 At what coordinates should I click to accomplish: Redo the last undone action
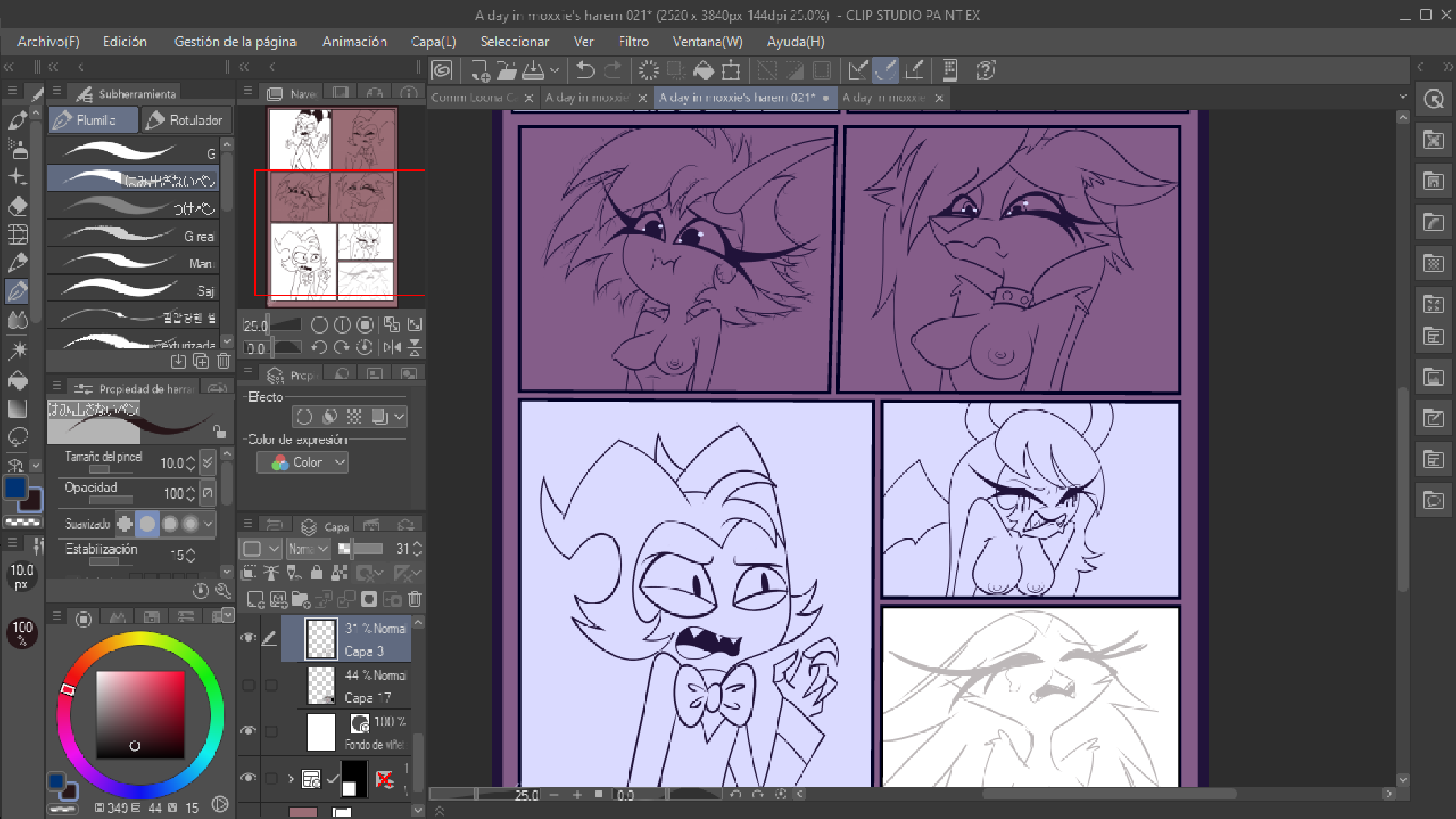coord(613,71)
